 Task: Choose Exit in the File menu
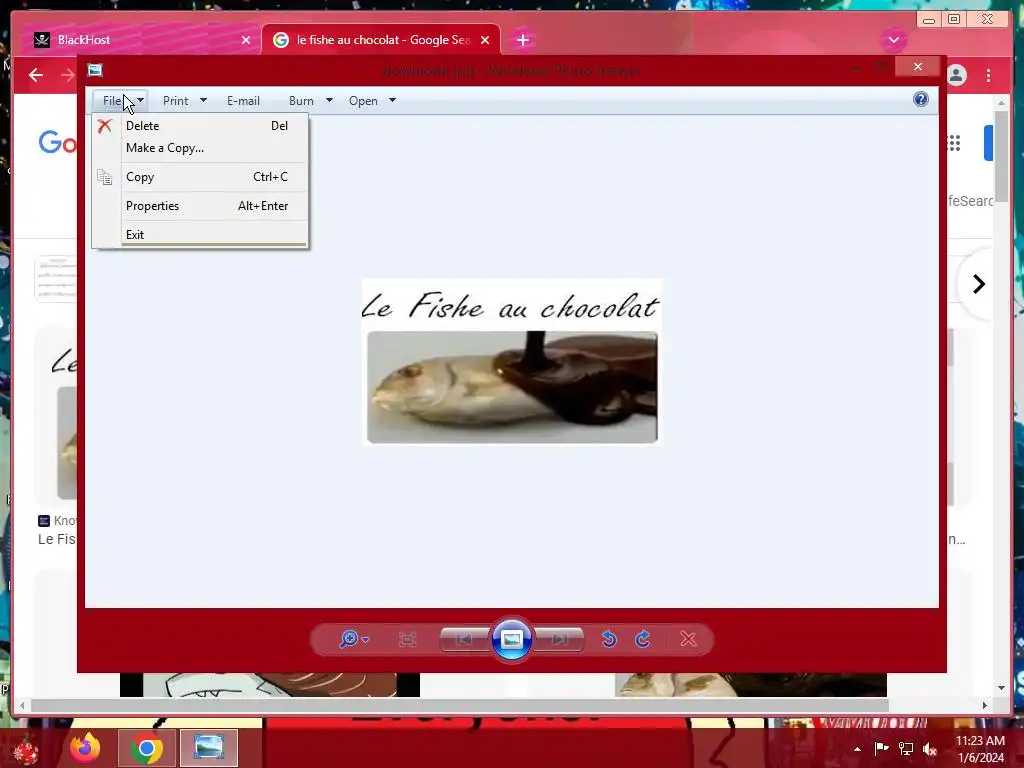click(x=214, y=234)
